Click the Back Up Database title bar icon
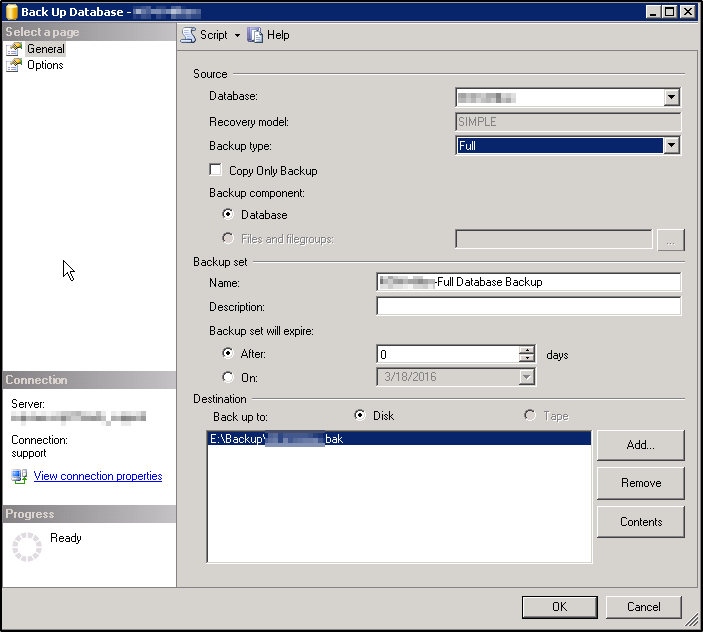This screenshot has height=632, width=703. [x=11, y=11]
